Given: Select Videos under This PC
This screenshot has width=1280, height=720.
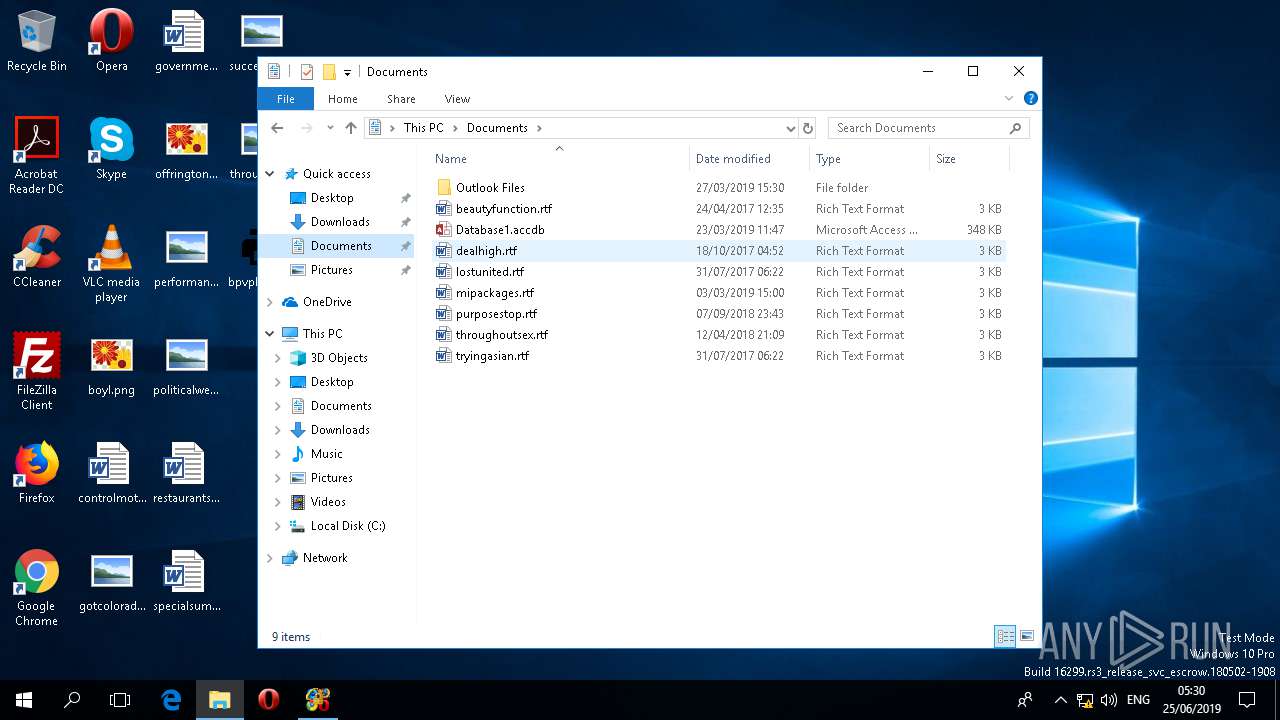Looking at the screenshot, I should point(328,502).
